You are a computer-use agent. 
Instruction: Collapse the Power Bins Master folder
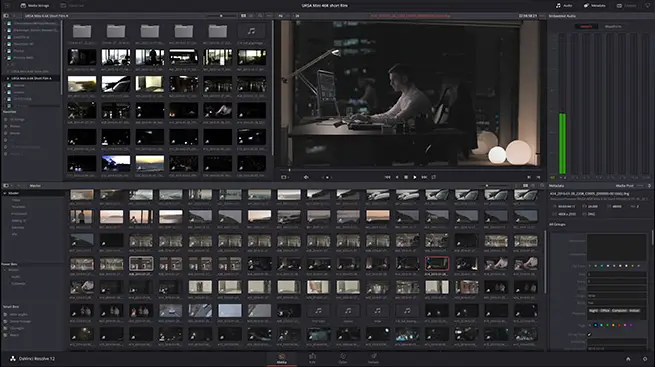(5, 270)
